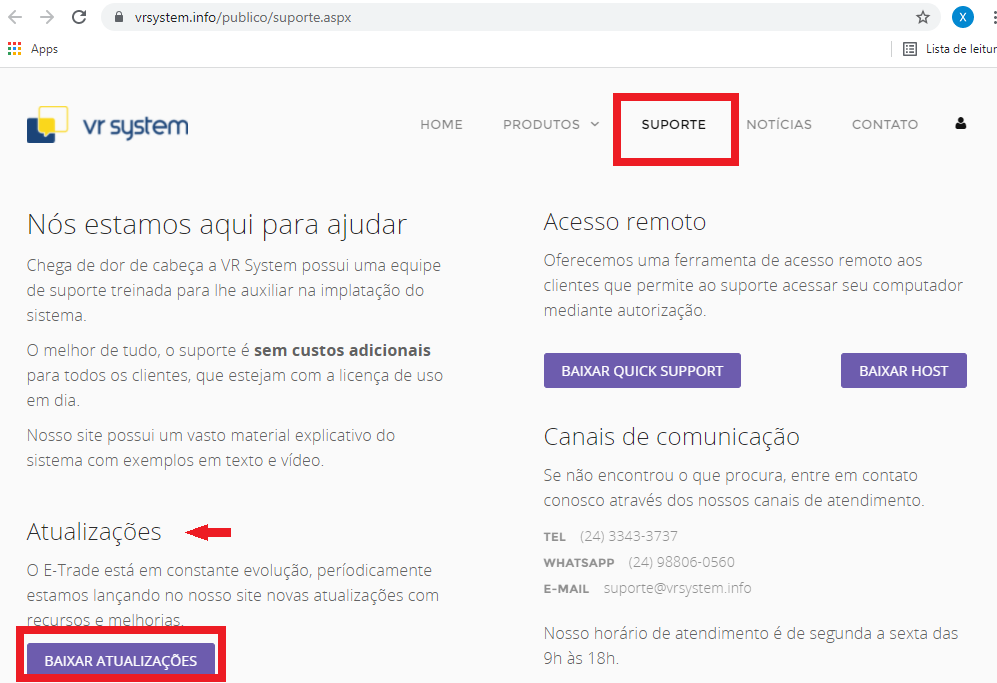Go to the CONTATO menu item
This screenshot has width=997, height=683.
tap(885, 125)
